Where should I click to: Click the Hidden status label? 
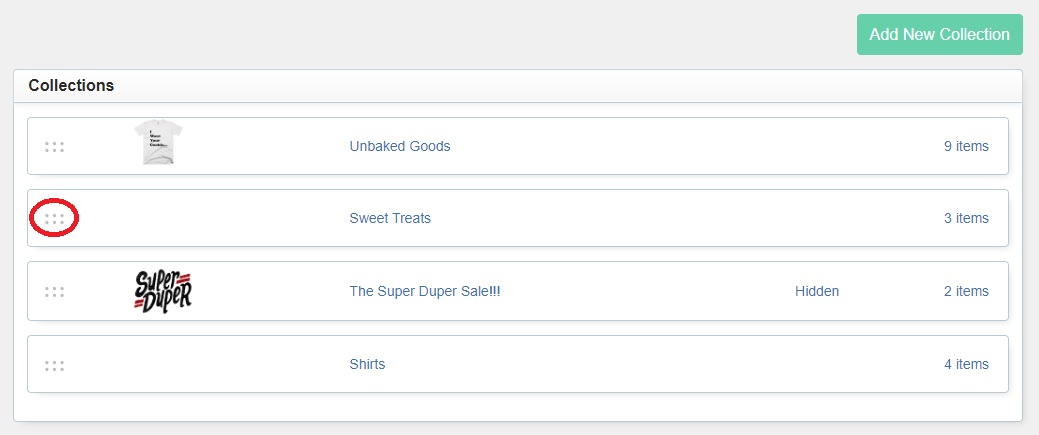(x=817, y=291)
